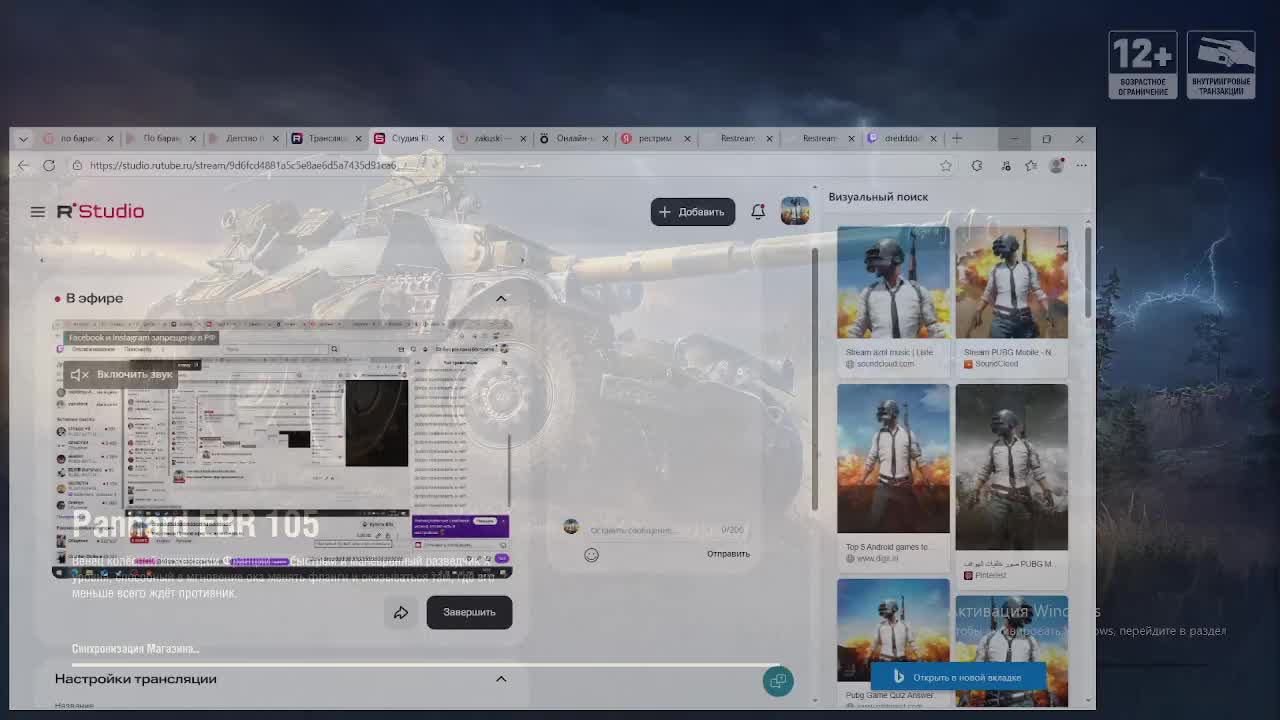Open the emoji picker in chat
Image resolution: width=1280 pixels, height=720 pixels.
click(x=591, y=555)
